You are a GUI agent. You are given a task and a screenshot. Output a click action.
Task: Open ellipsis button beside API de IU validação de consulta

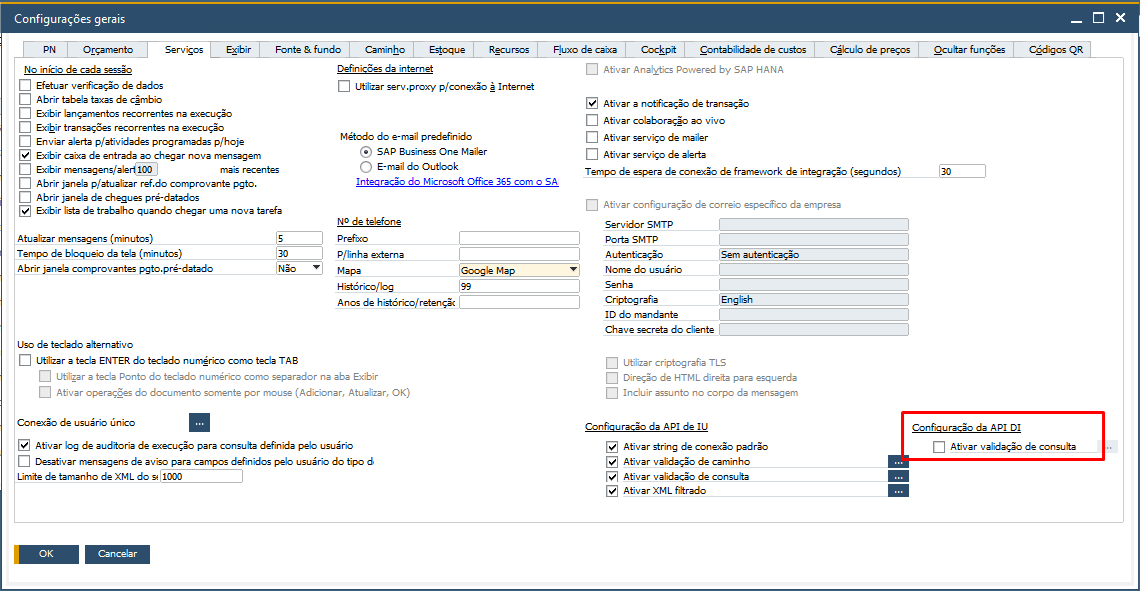tap(898, 477)
